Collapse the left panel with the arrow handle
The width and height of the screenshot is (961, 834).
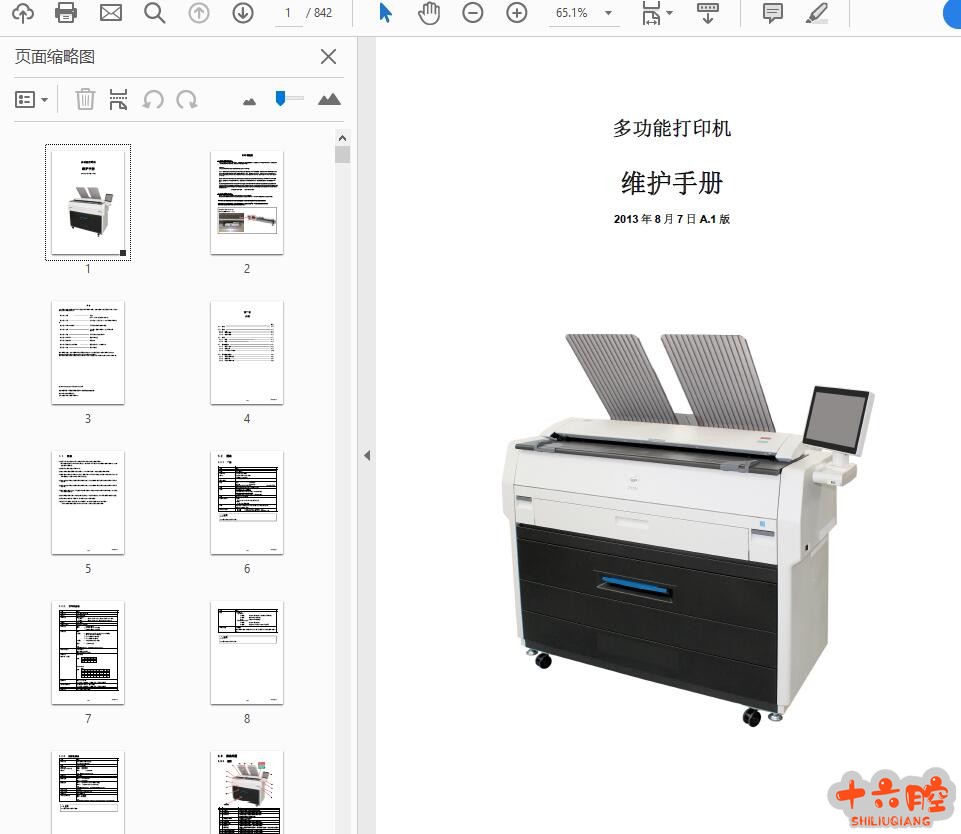(366, 455)
